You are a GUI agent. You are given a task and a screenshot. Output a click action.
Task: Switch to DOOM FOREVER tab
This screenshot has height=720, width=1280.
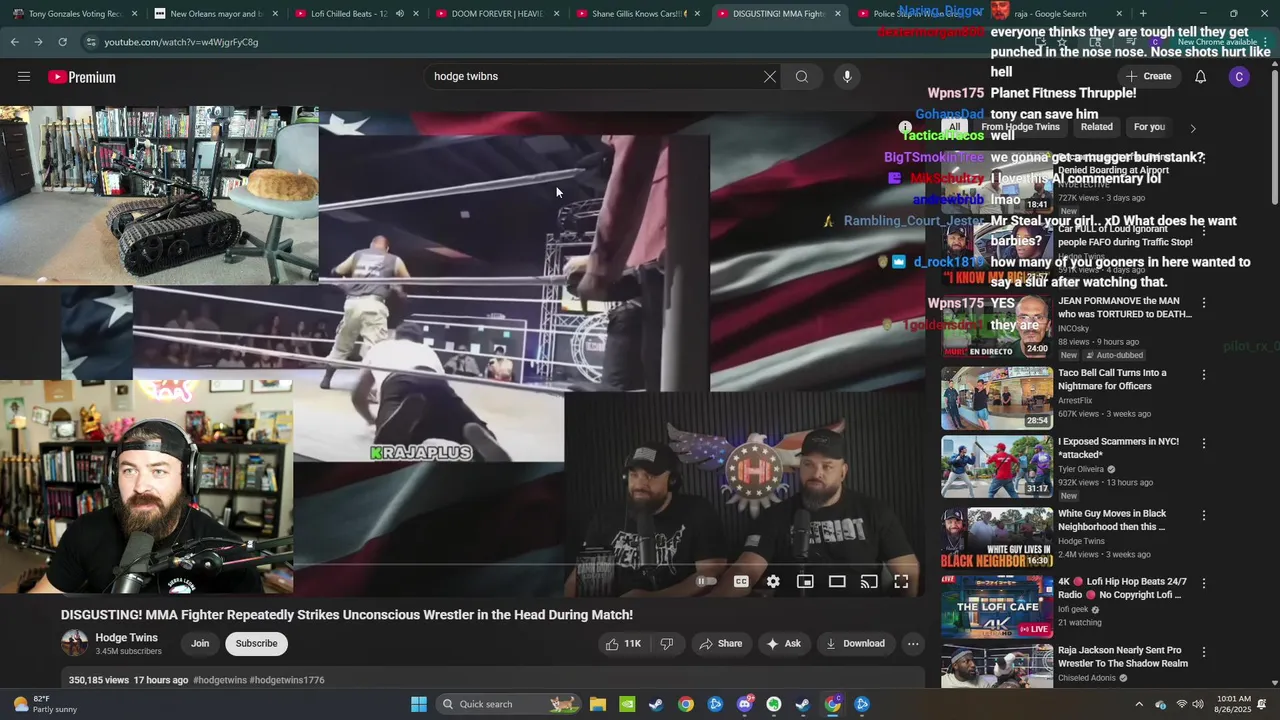pyautogui.click(x=496, y=14)
